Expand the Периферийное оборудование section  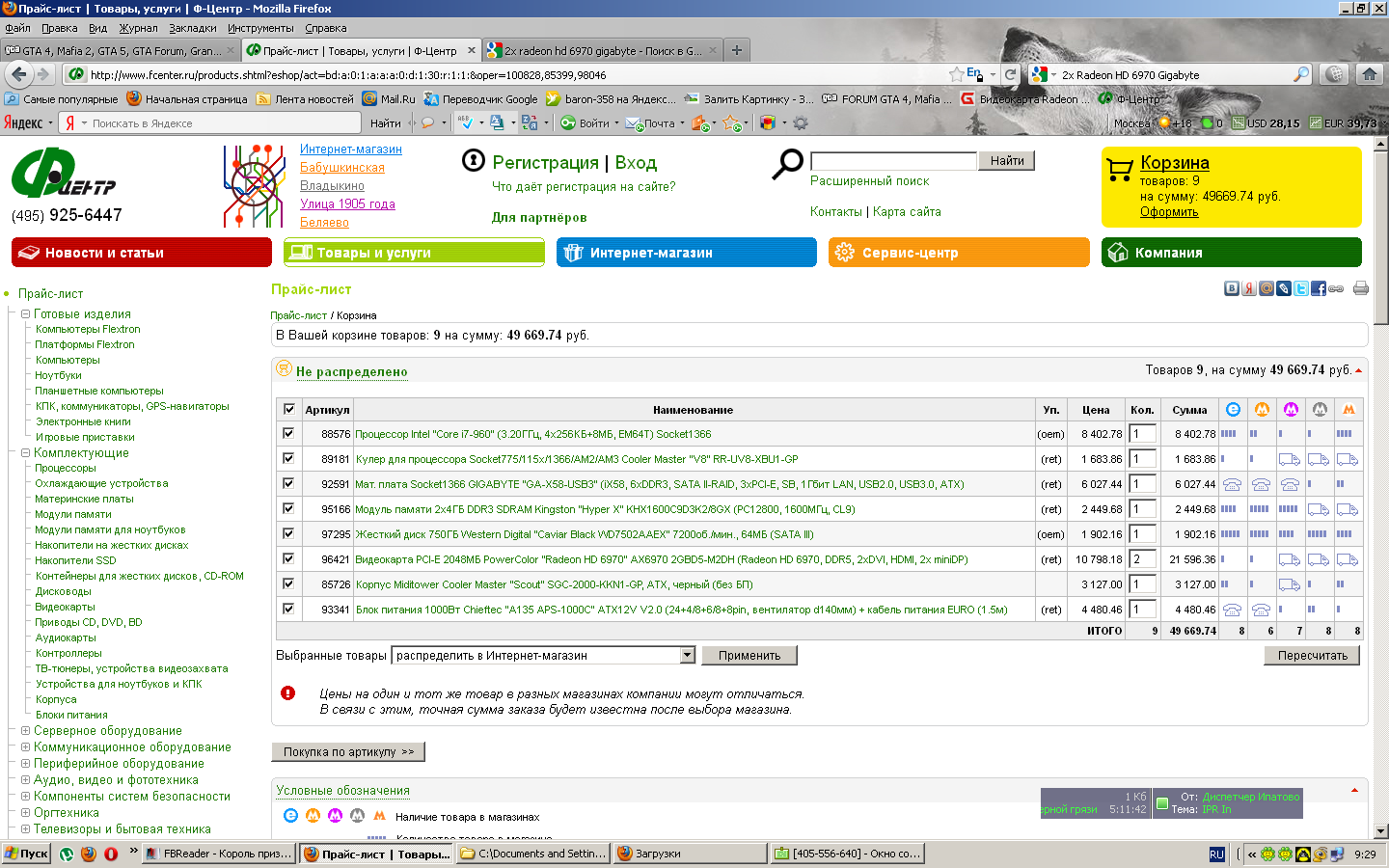click(x=26, y=763)
